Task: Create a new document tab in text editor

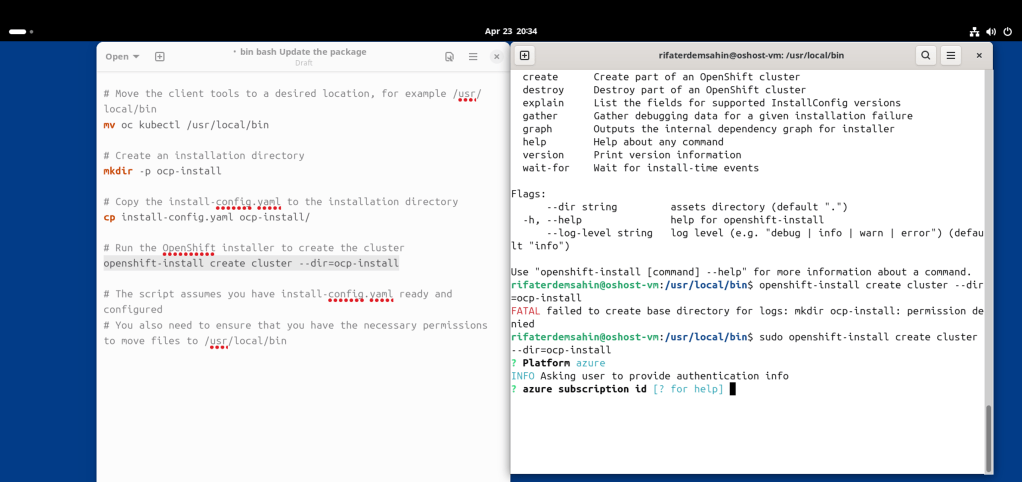Action: (160, 57)
